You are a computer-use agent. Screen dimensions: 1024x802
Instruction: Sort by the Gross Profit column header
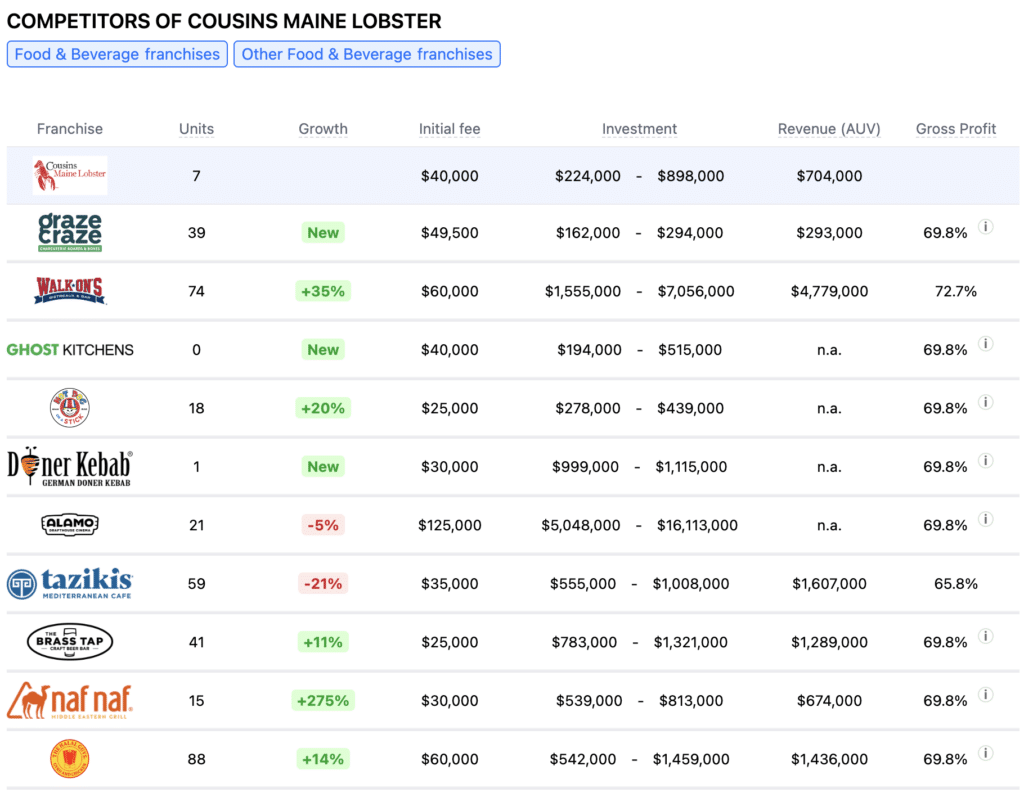pos(955,129)
